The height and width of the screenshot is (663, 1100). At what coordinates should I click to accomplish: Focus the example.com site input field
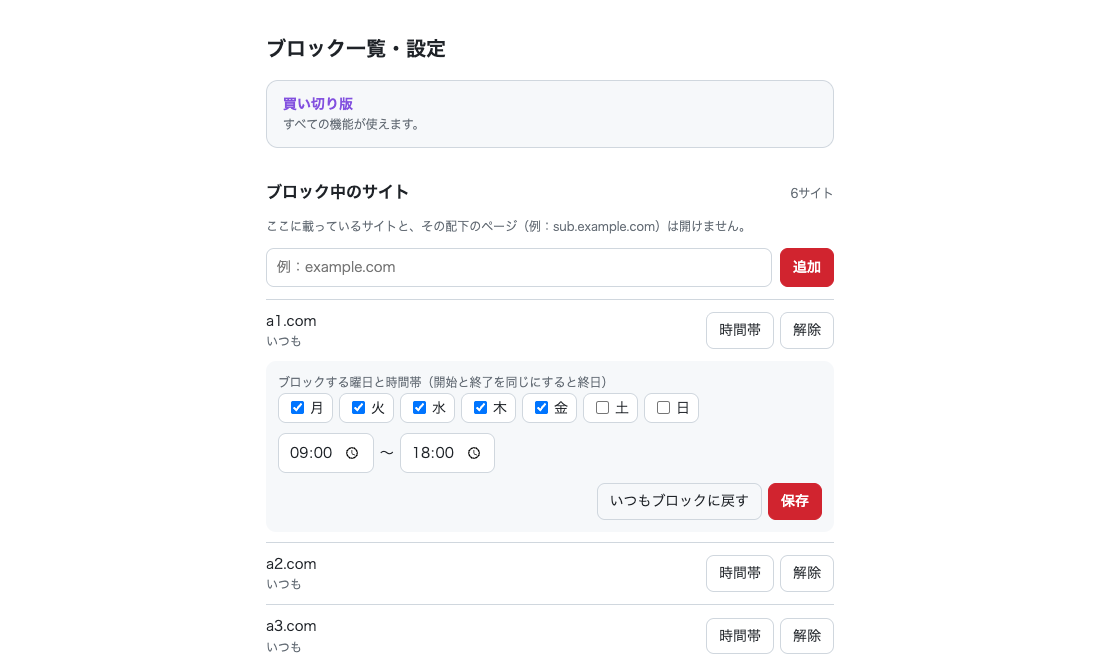point(518,267)
